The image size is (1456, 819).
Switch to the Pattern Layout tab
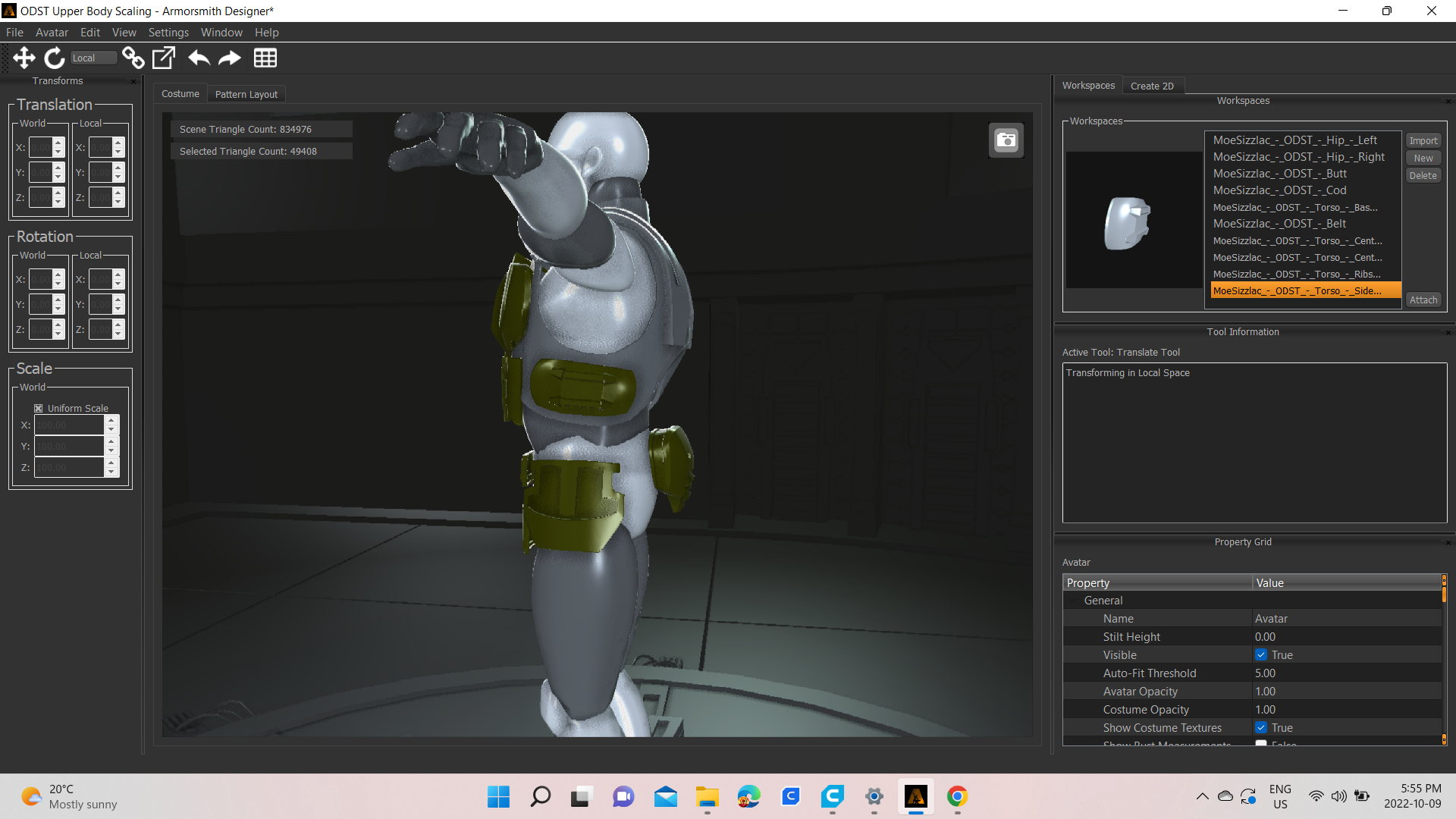[246, 94]
